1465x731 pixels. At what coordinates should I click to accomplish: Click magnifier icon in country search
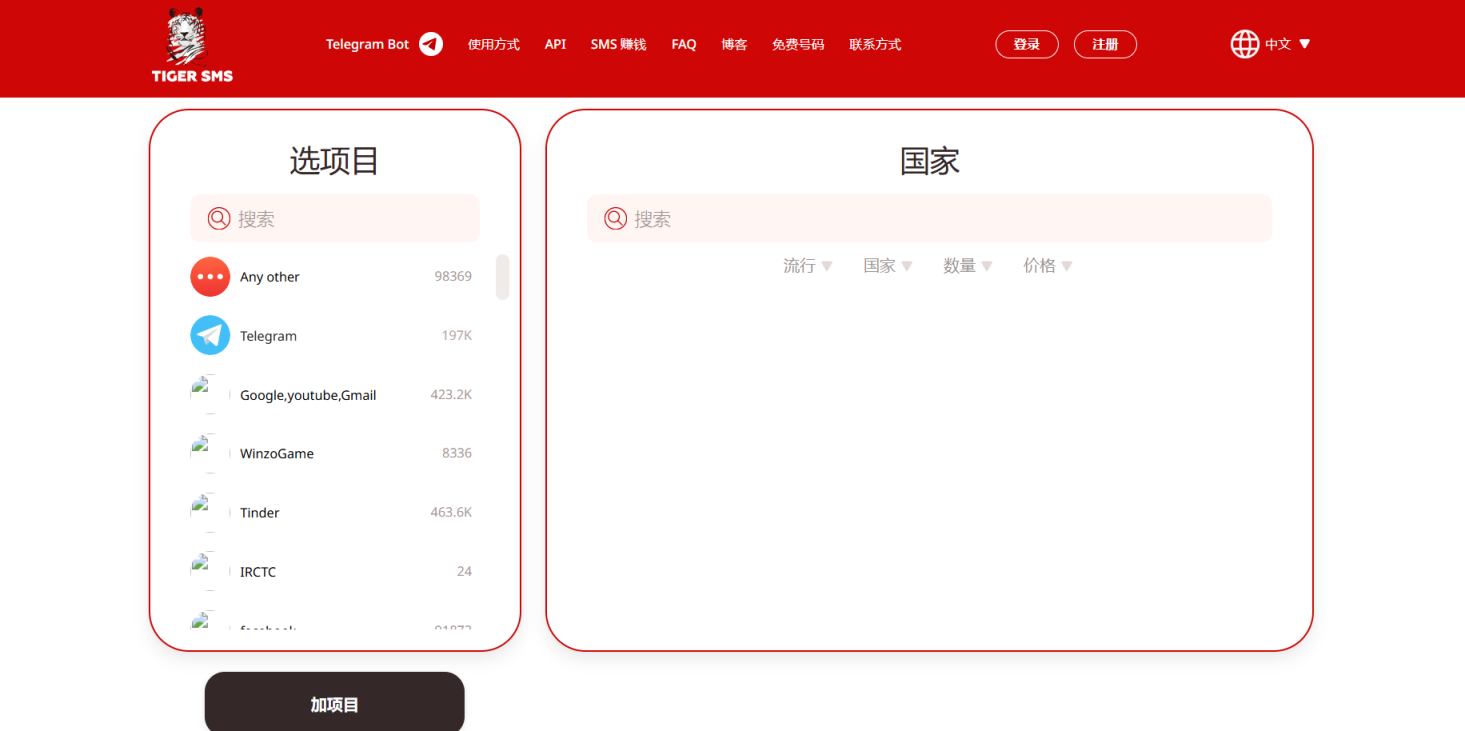[x=616, y=219]
